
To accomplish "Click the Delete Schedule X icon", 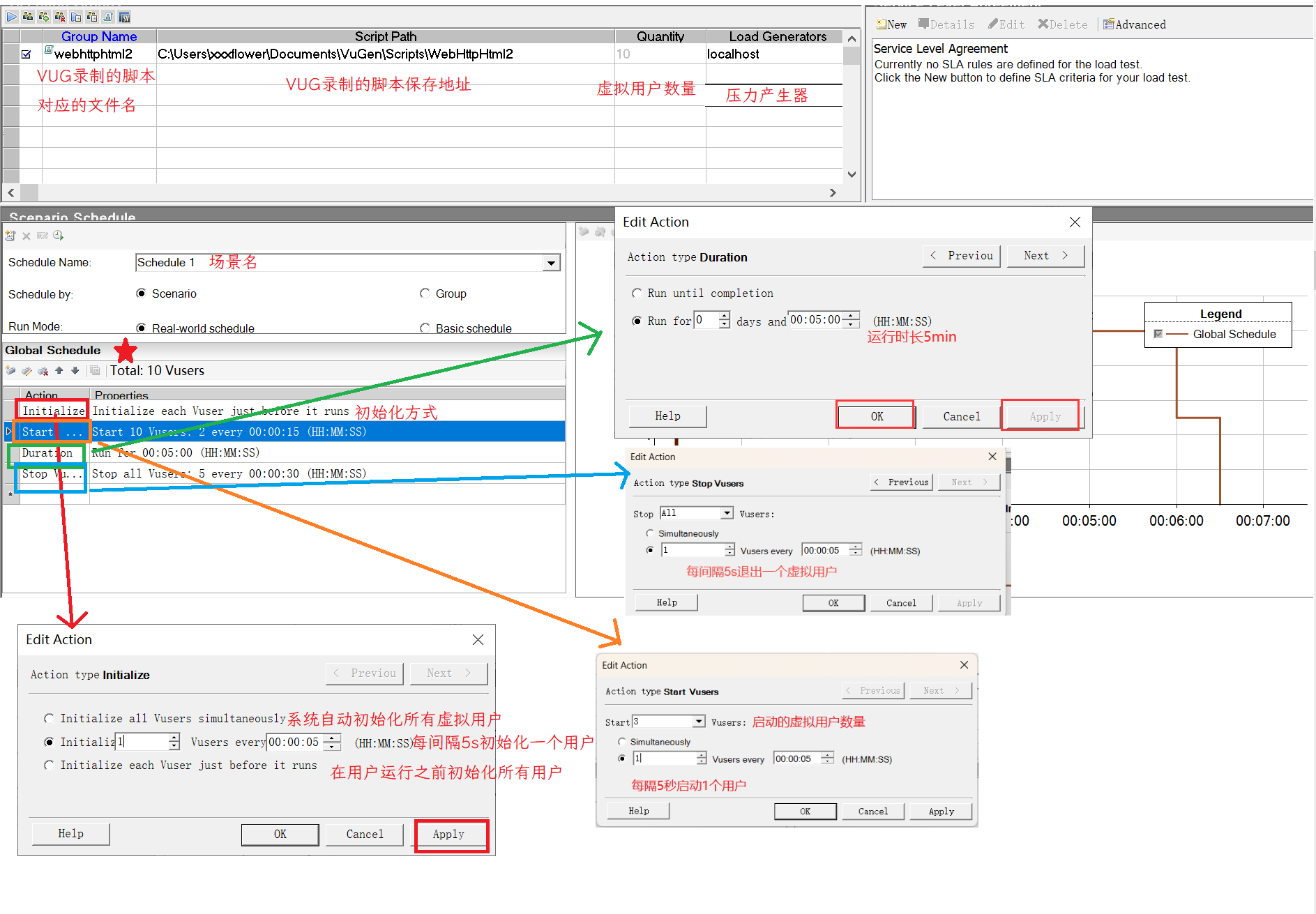I will (26, 236).
